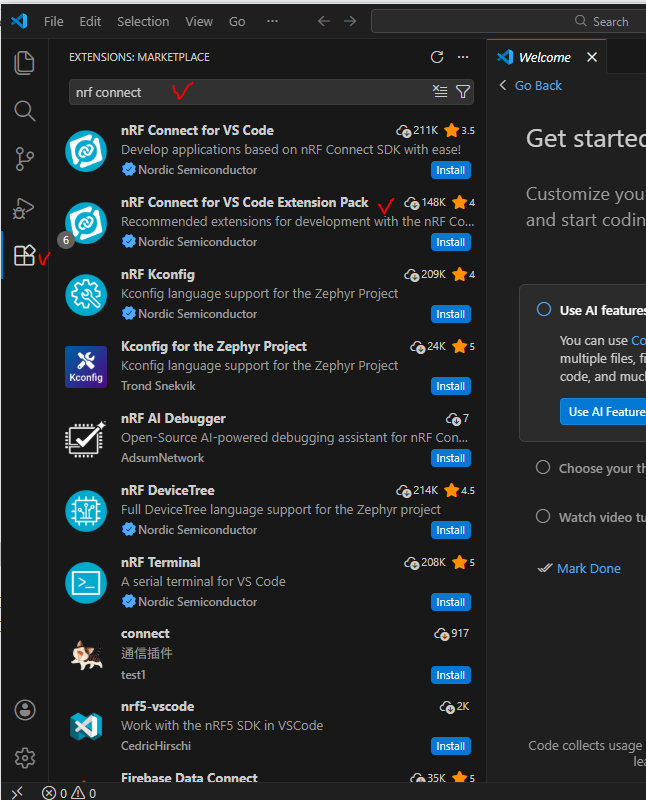
Task: Close the Welcome tab
Action: tap(592, 57)
